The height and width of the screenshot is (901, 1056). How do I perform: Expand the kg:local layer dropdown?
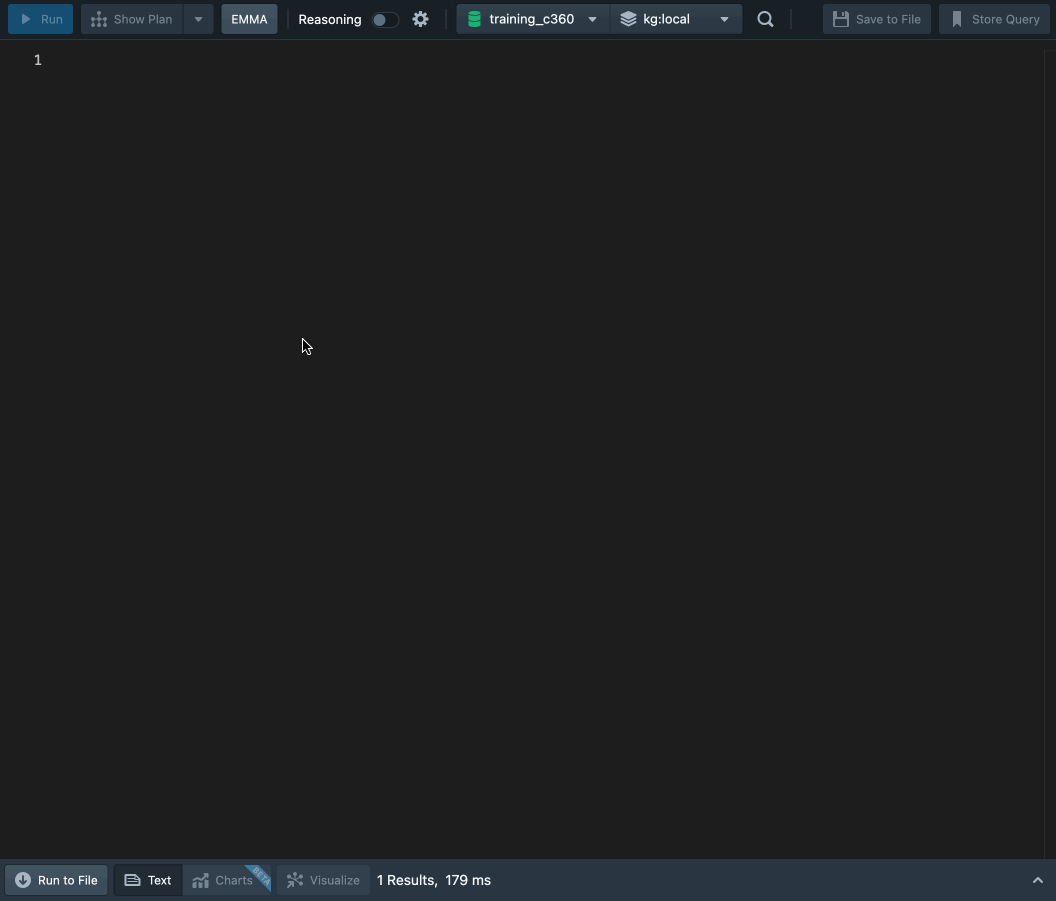pos(724,19)
